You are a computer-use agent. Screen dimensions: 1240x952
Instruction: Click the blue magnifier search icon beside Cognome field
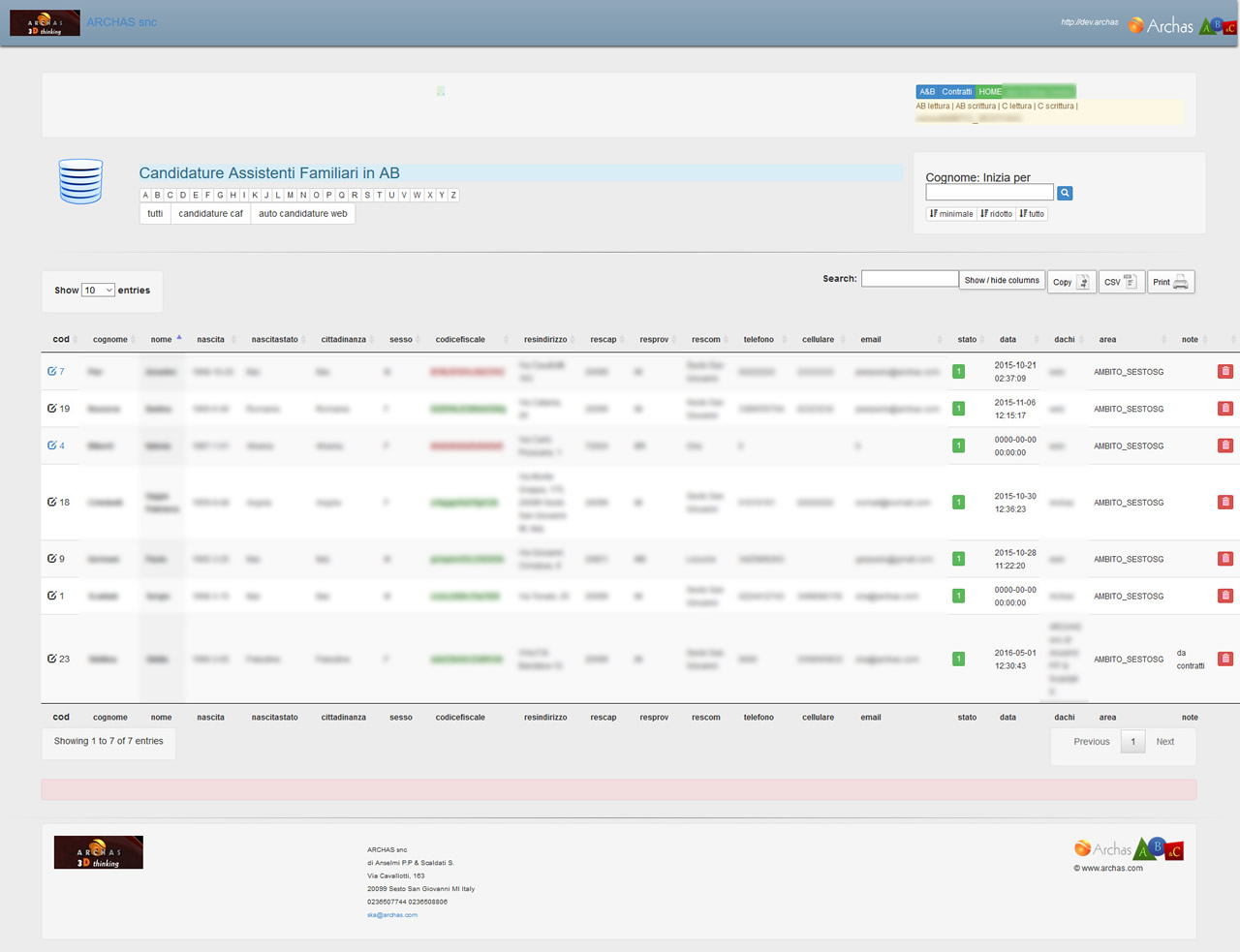click(1065, 194)
